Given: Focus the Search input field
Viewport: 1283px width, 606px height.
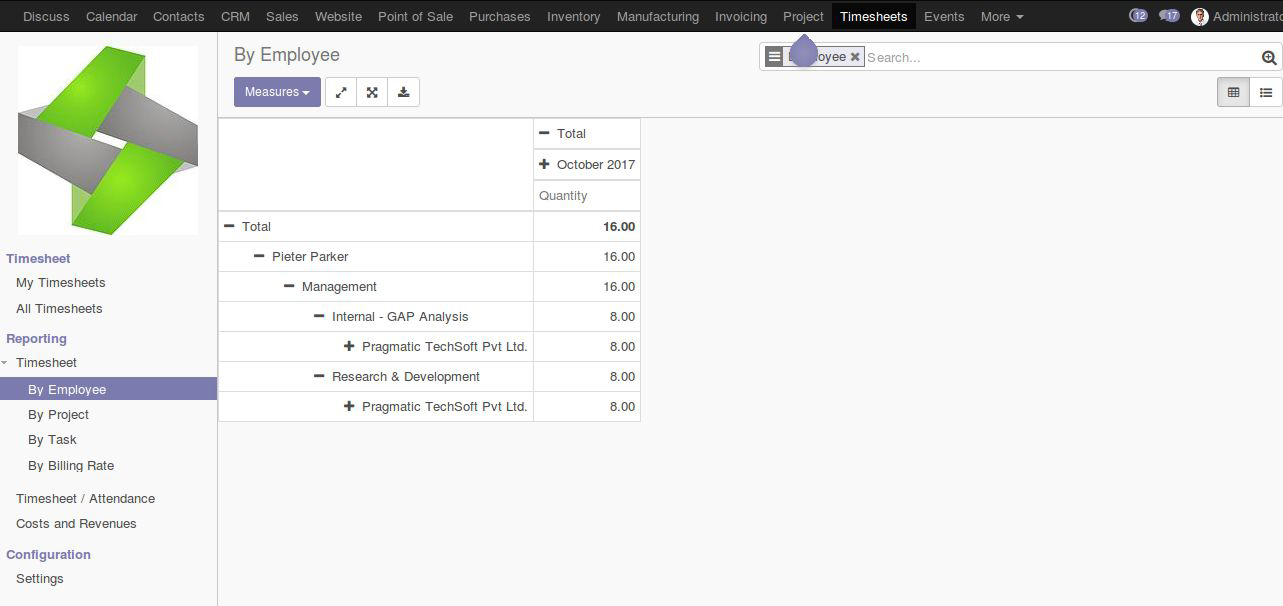Looking at the screenshot, I should 1062,58.
